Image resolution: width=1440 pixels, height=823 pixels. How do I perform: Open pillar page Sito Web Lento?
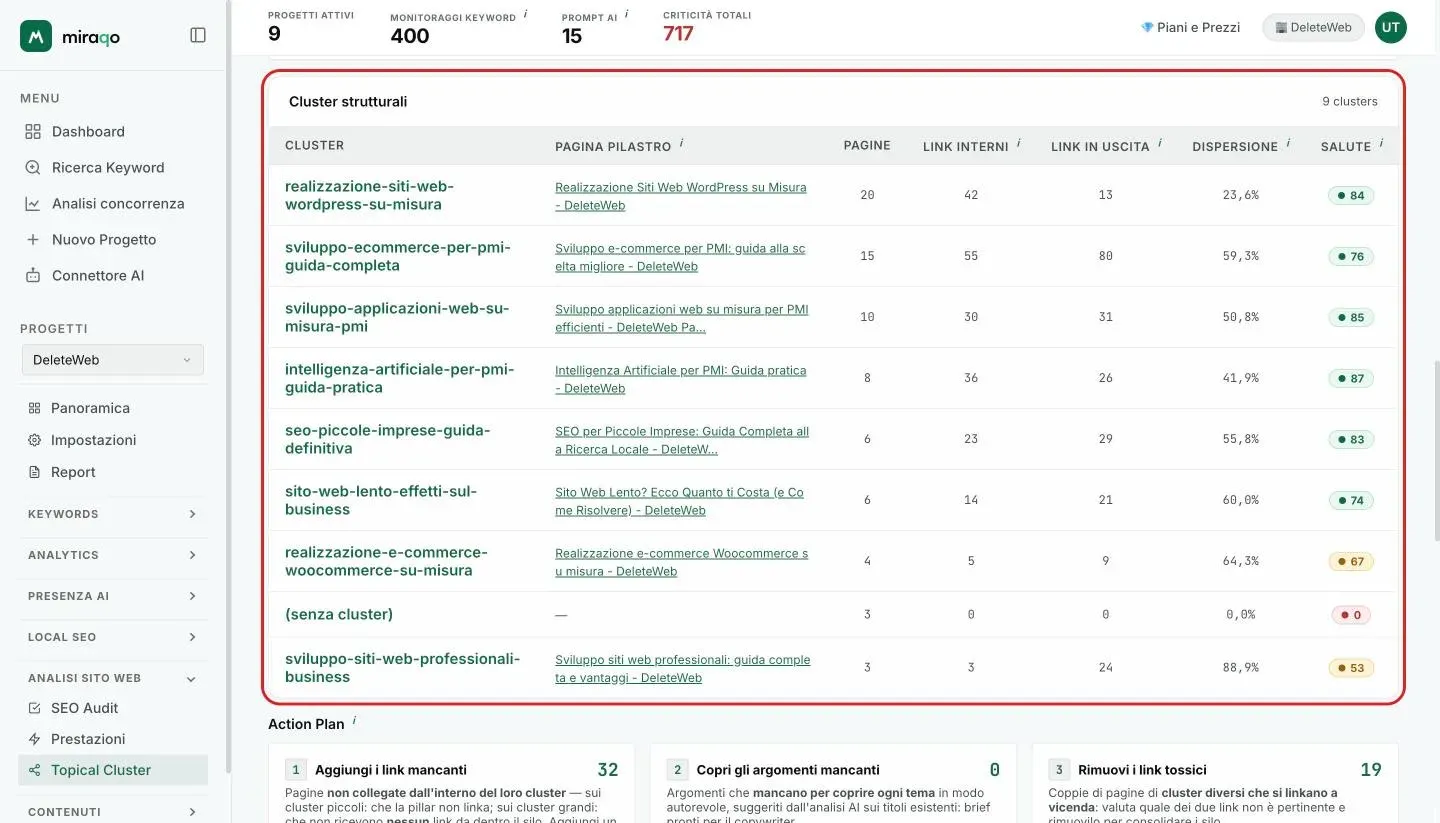679,501
